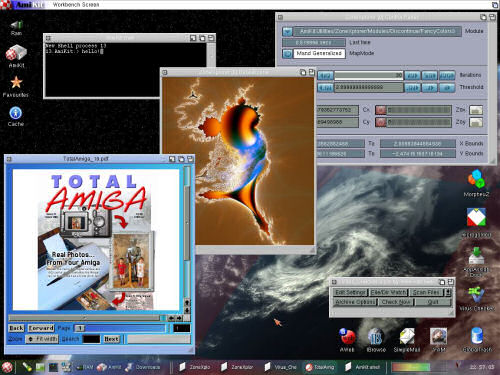Click the arrow button beside Scan Files
Image resolution: width=500 pixels, height=375 pixels.
(448, 292)
